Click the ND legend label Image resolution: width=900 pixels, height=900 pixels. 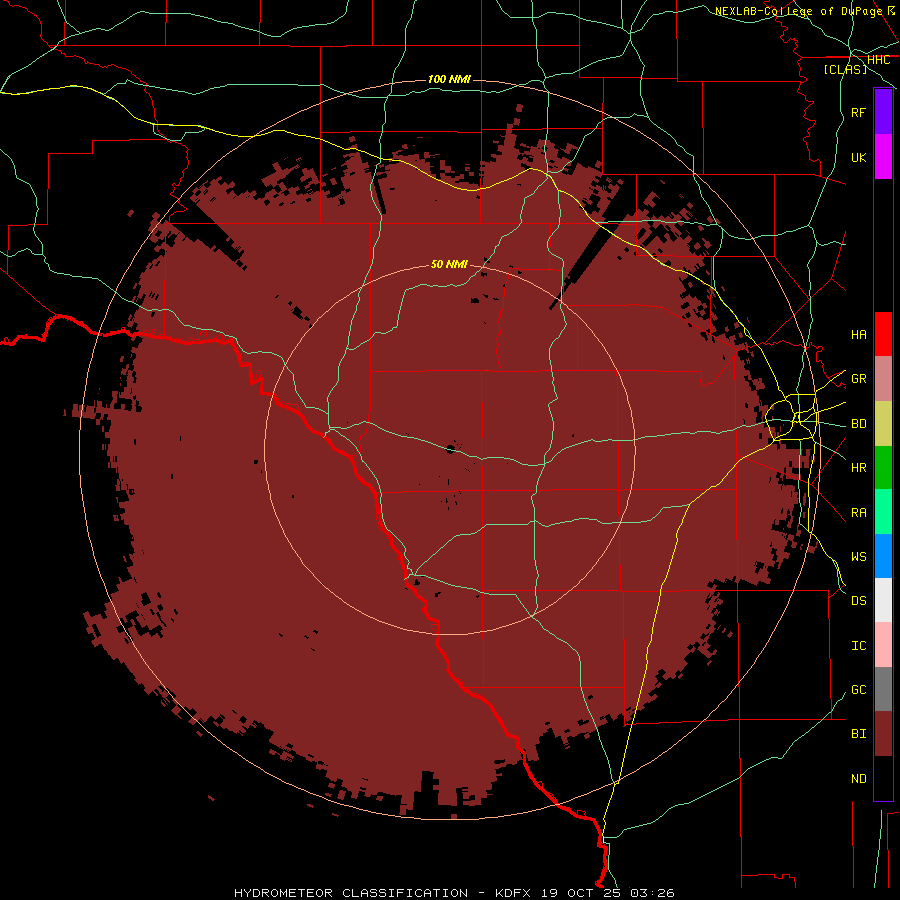point(858,778)
